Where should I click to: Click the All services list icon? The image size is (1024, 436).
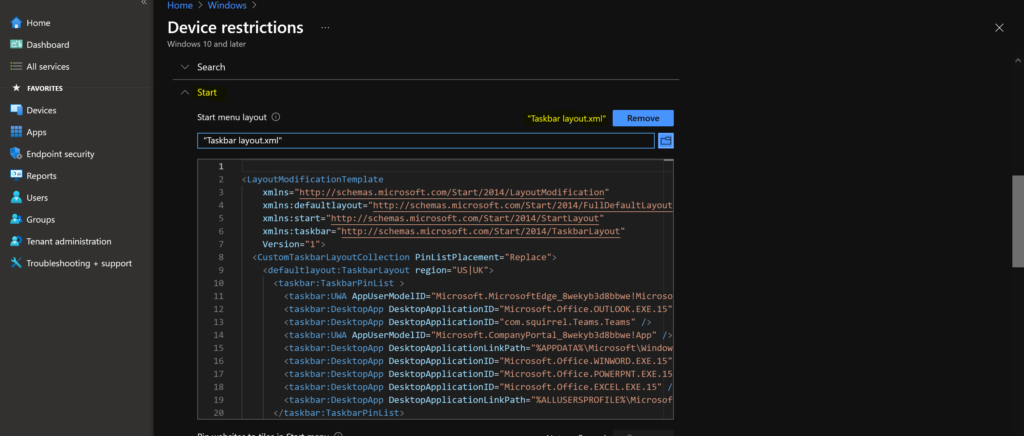click(x=16, y=67)
